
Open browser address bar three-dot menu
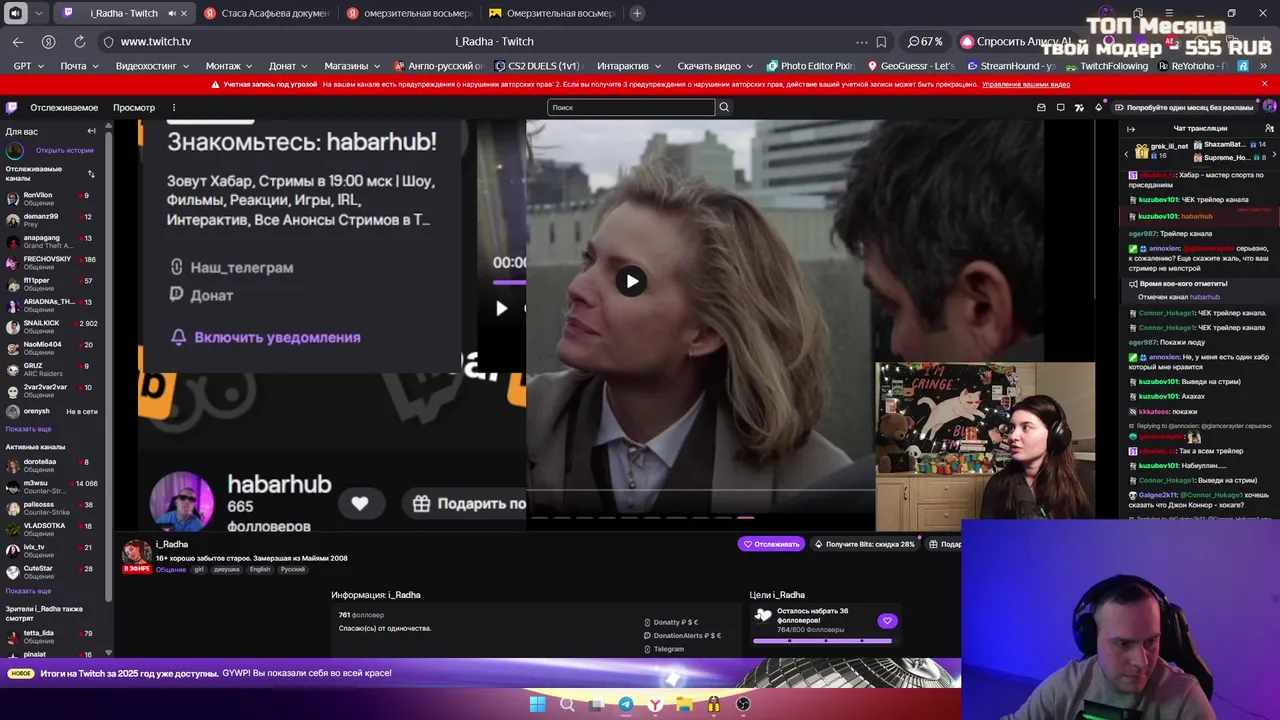coord(861,42)
